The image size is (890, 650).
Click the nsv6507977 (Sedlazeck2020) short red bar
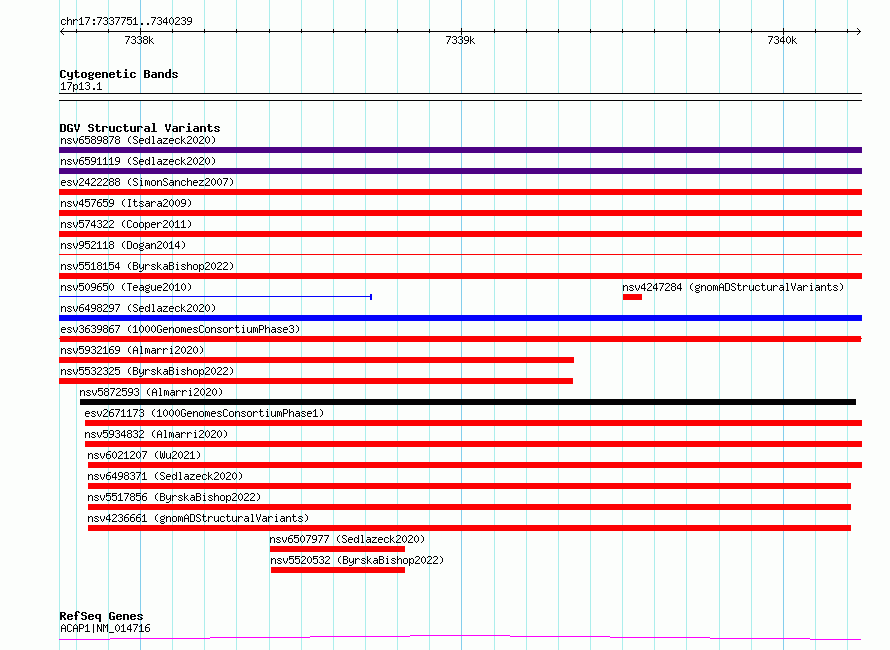pyautogui.click(x=337, y=549)
